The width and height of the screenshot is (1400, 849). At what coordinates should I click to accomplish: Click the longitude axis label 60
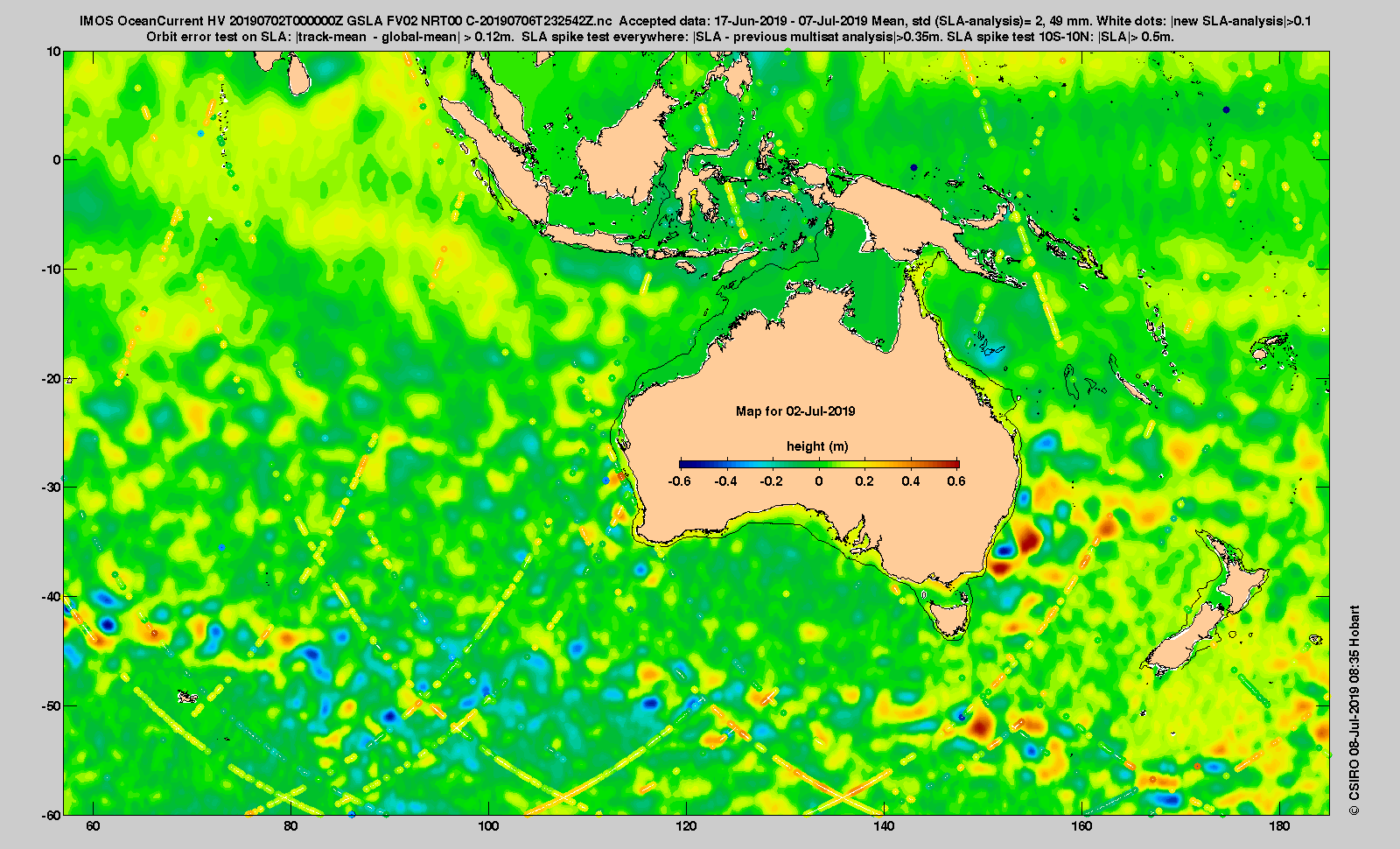(93, 826)
